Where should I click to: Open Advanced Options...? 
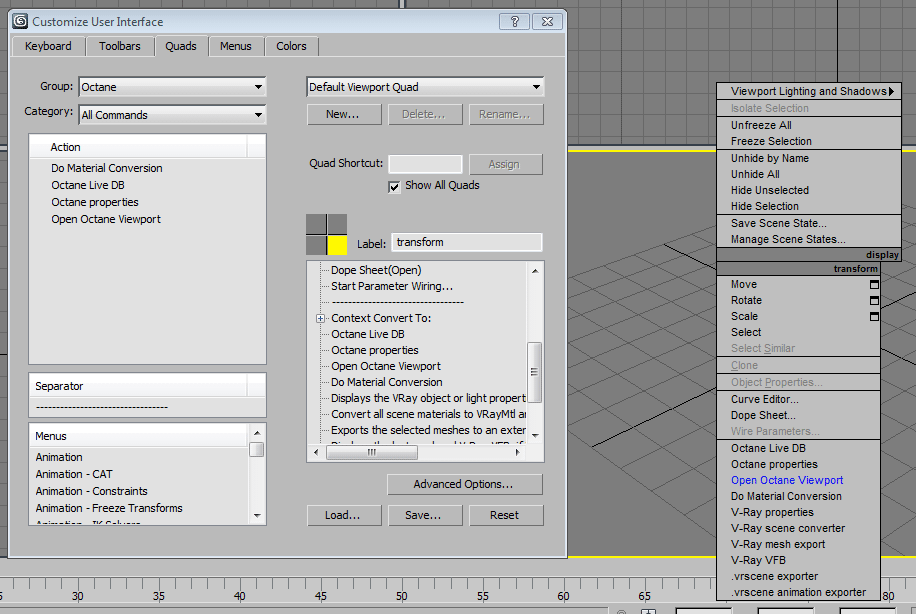[x=464, y=484]
